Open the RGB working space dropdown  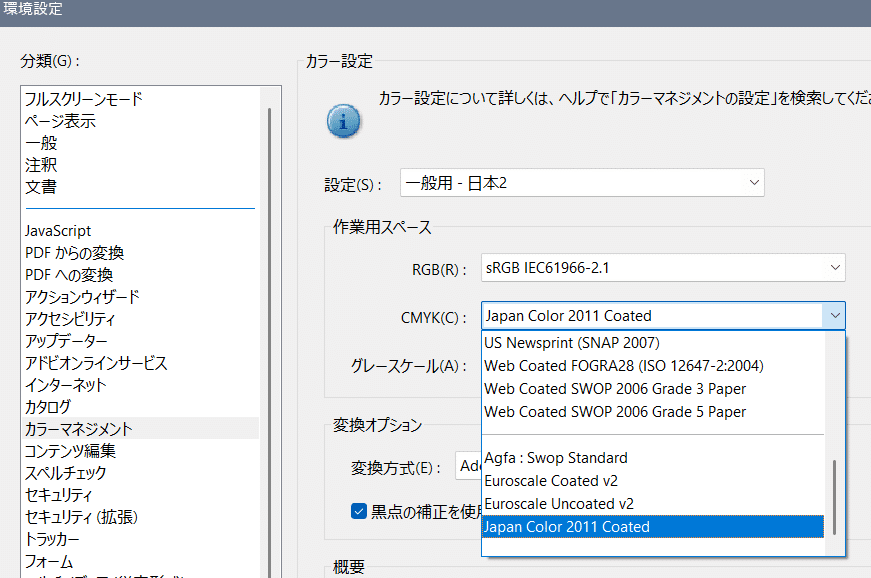pyautogui.click(x=663, y=268)
